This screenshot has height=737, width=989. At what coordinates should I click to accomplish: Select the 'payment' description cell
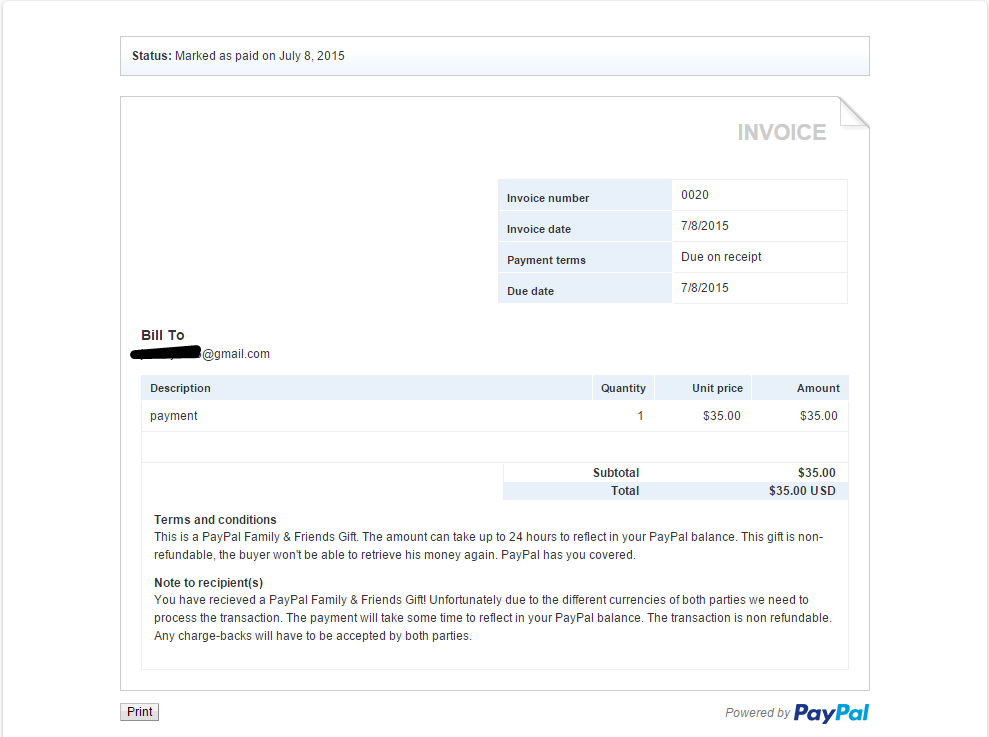173,416
